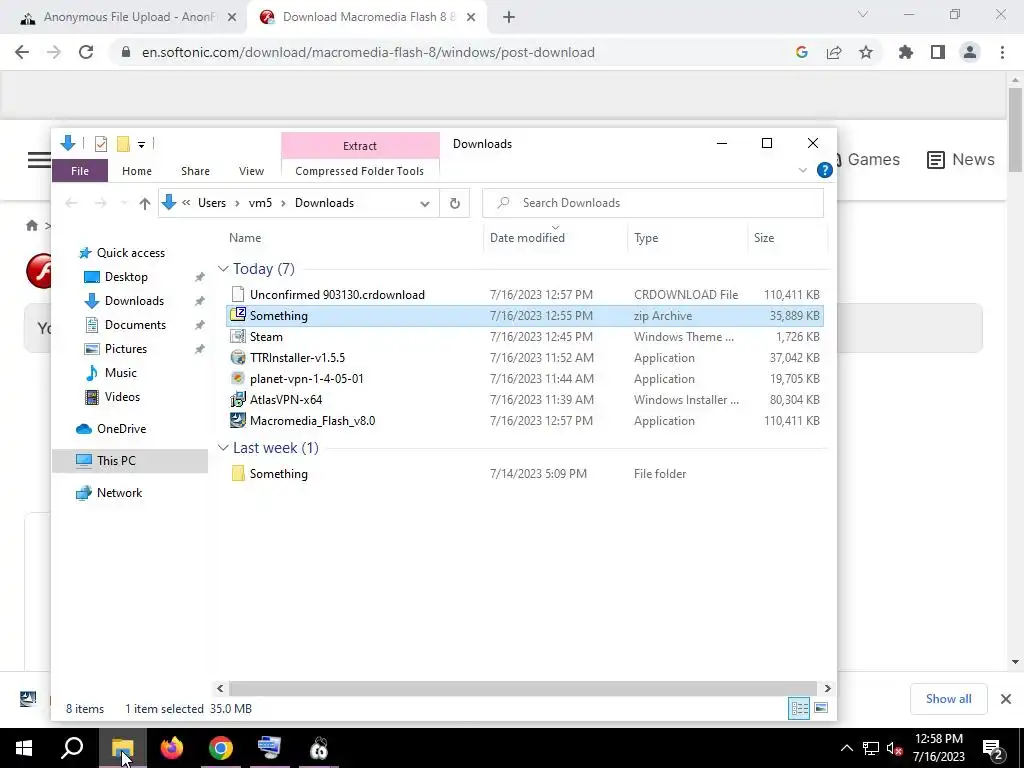Image resolution: width=1024 pixels, height=768 pixels.
Task: Sort by the Type column header
Action: click(x=646, y=238)
